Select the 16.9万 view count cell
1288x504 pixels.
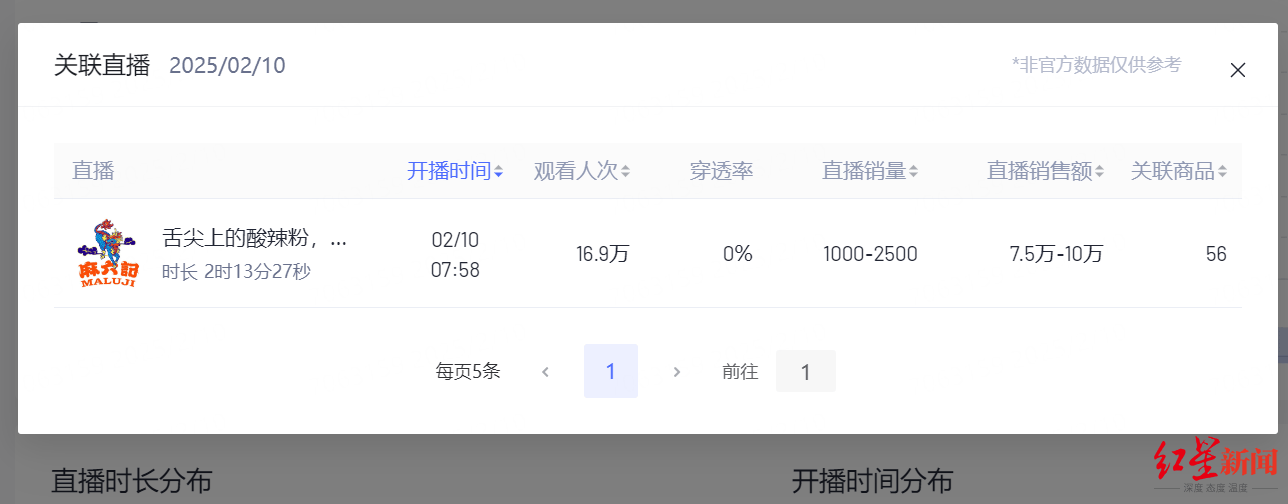[x=603, y=254]
